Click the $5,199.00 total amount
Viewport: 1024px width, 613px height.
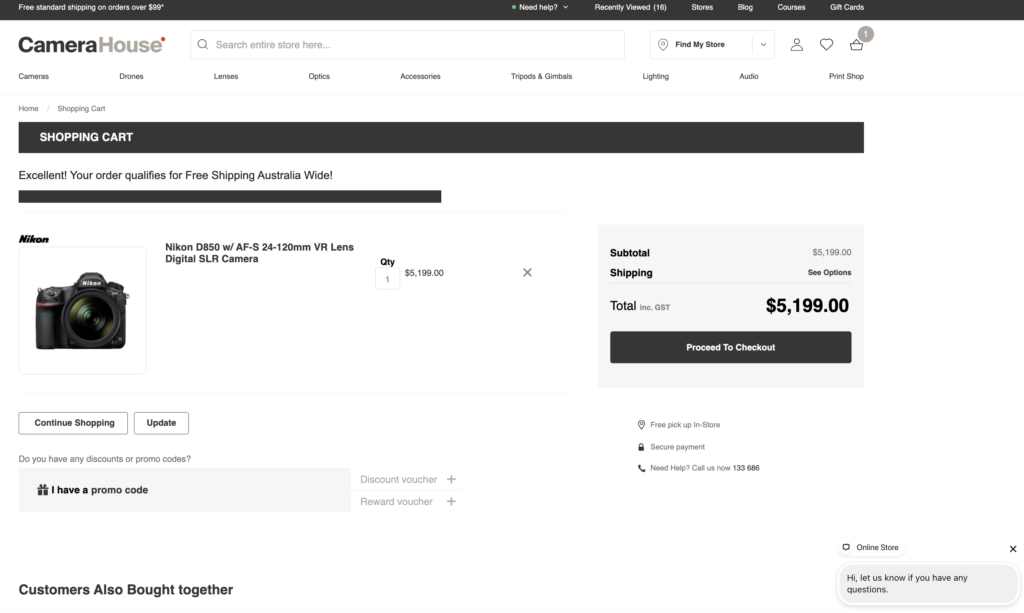[807, 306]
